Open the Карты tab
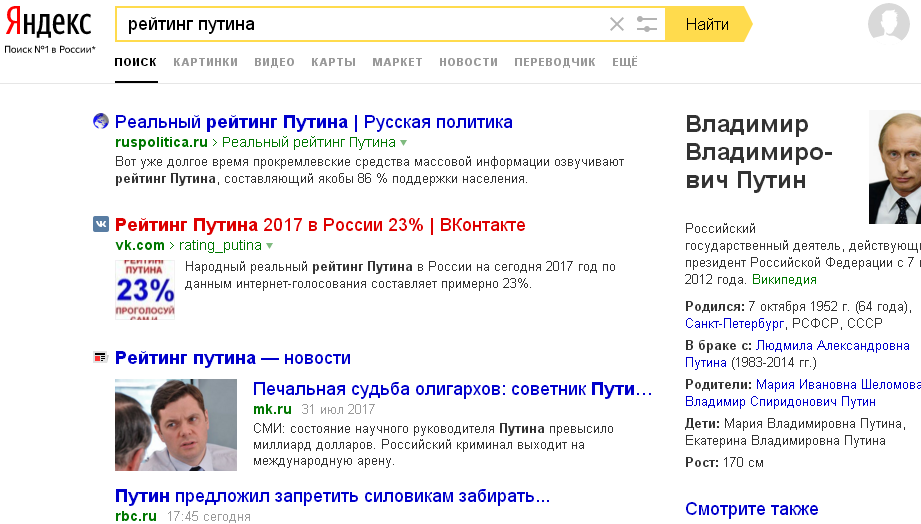This screenshot has height=524, width=921. point(334,62)
